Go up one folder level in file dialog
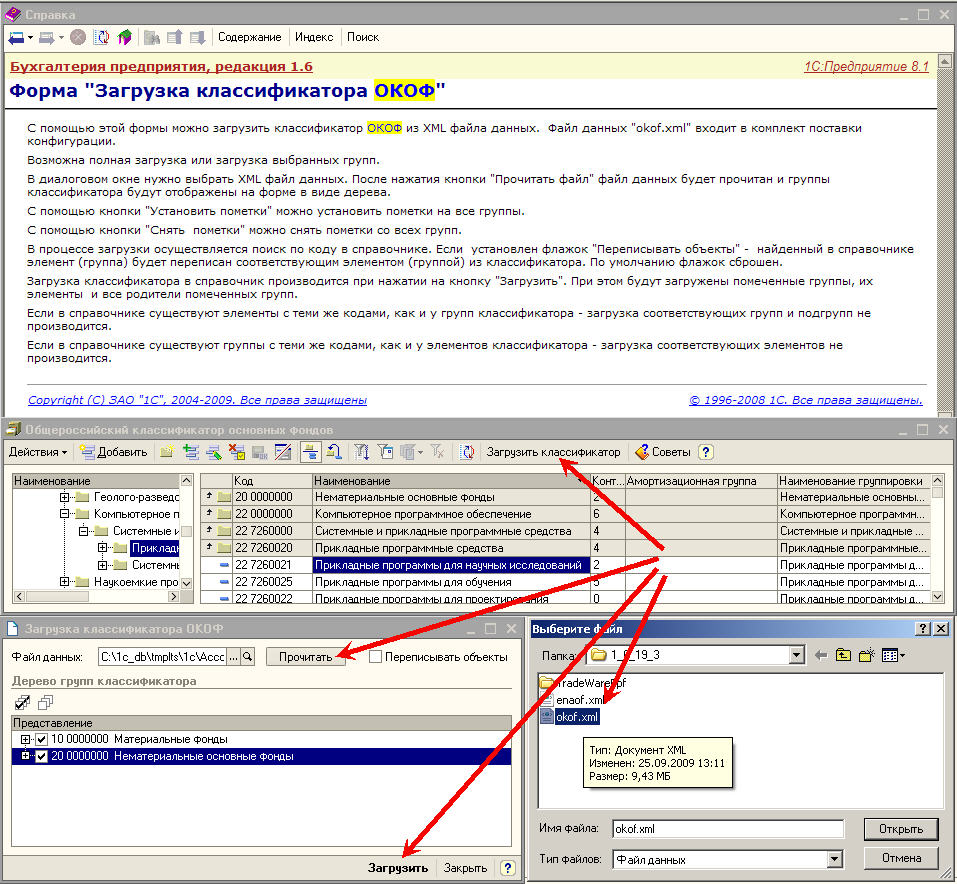The width and height of the screenshot is (957, 884). 841,656
